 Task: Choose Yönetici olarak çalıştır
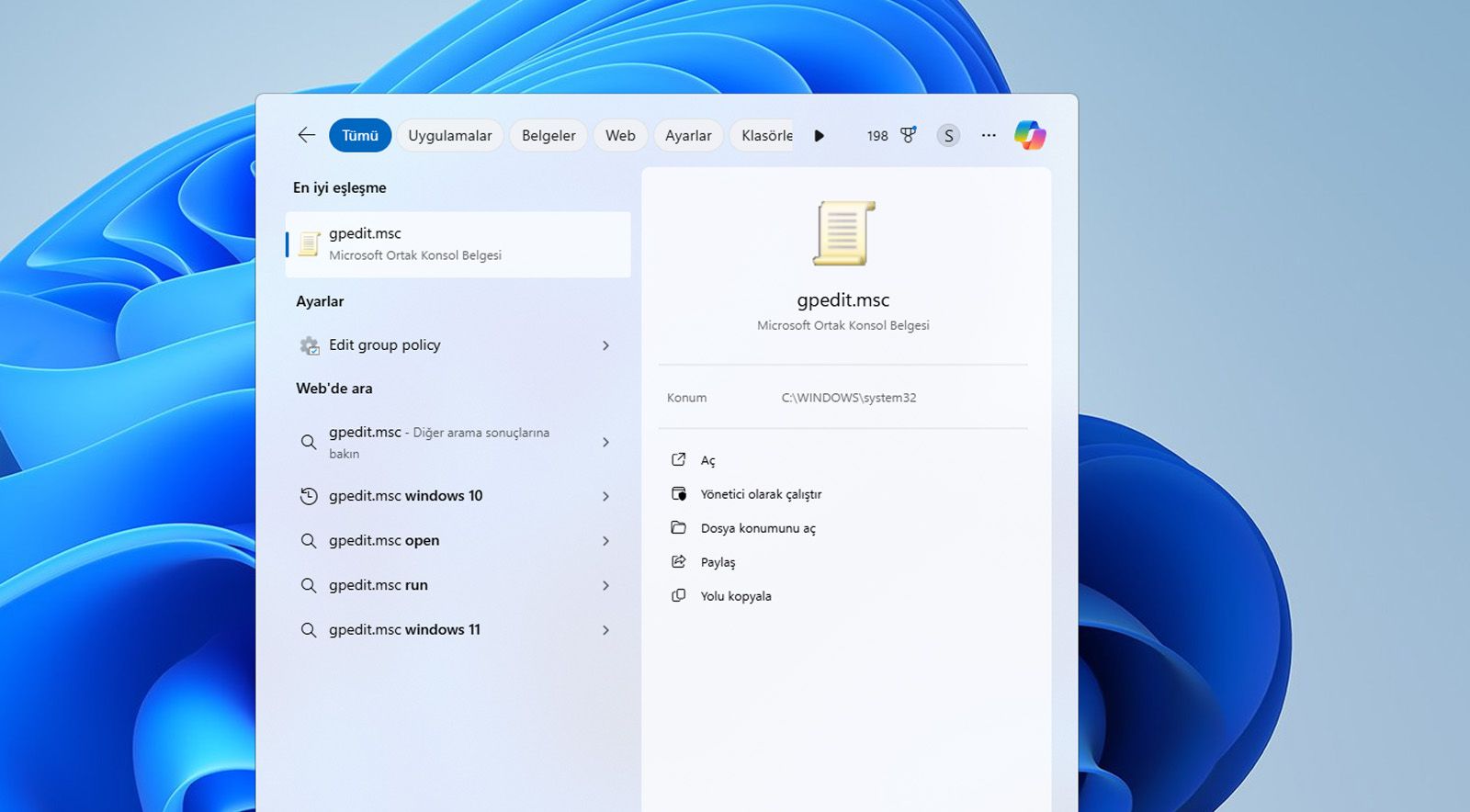click(x=761, y=494)
